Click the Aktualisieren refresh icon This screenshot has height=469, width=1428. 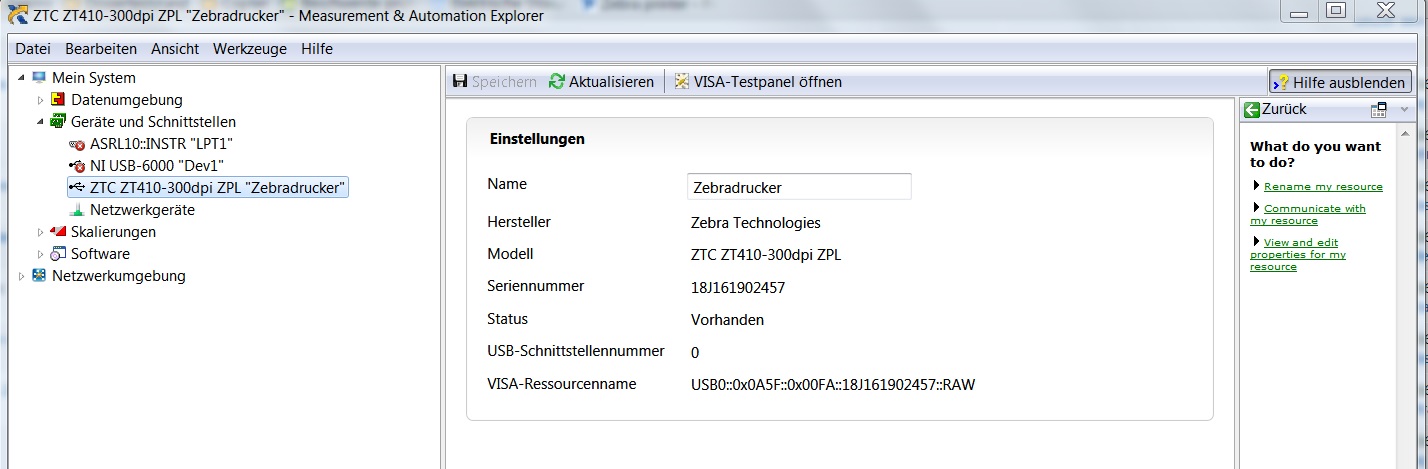557,82
